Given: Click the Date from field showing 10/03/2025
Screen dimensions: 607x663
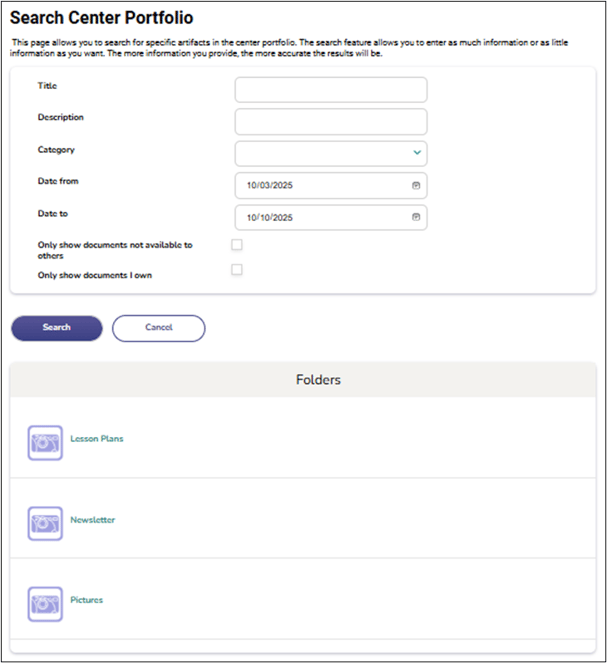Looking at the screenshot, I should click(x=320, y=186).
